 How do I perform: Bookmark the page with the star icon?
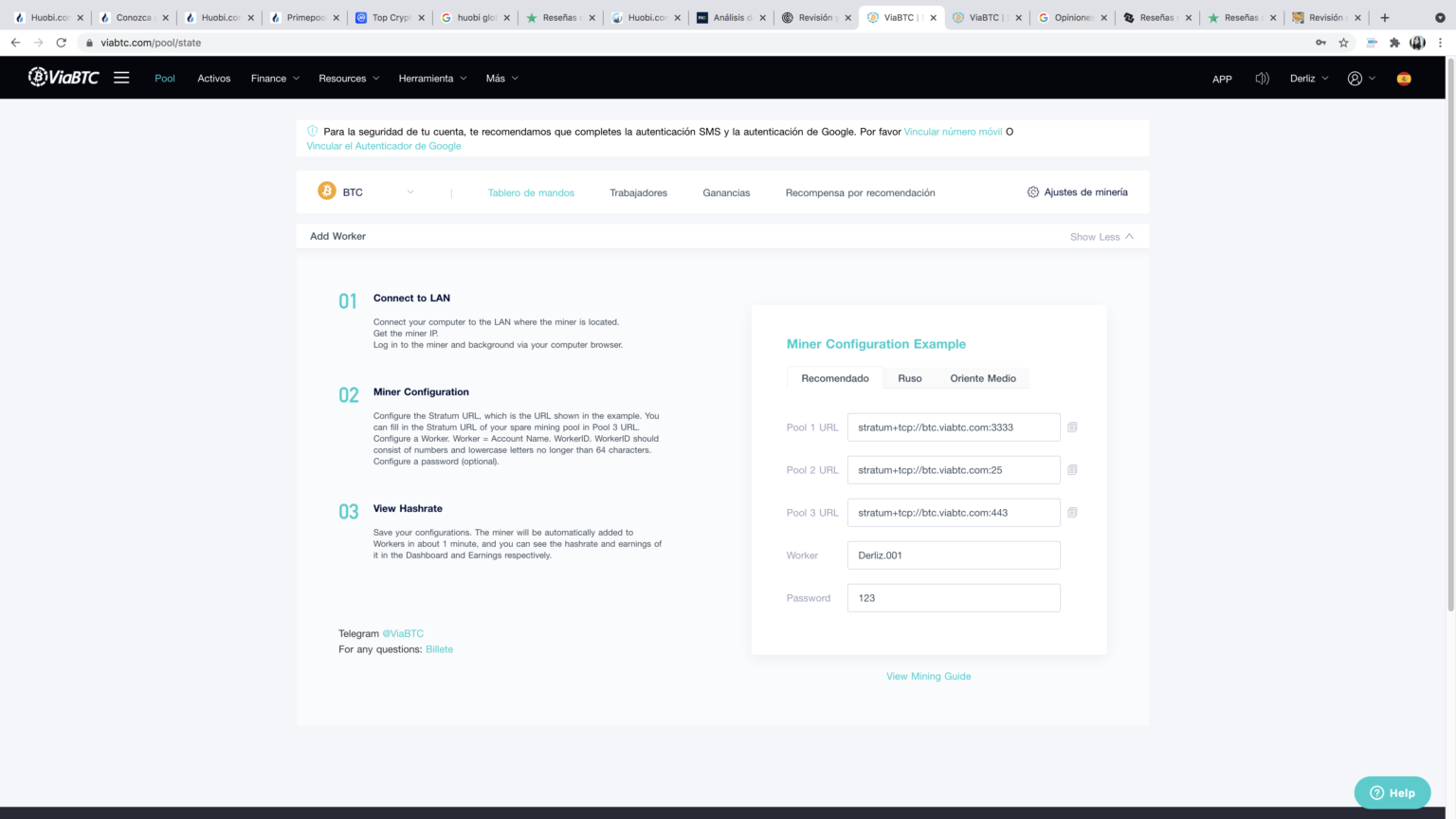[1345, 42]
